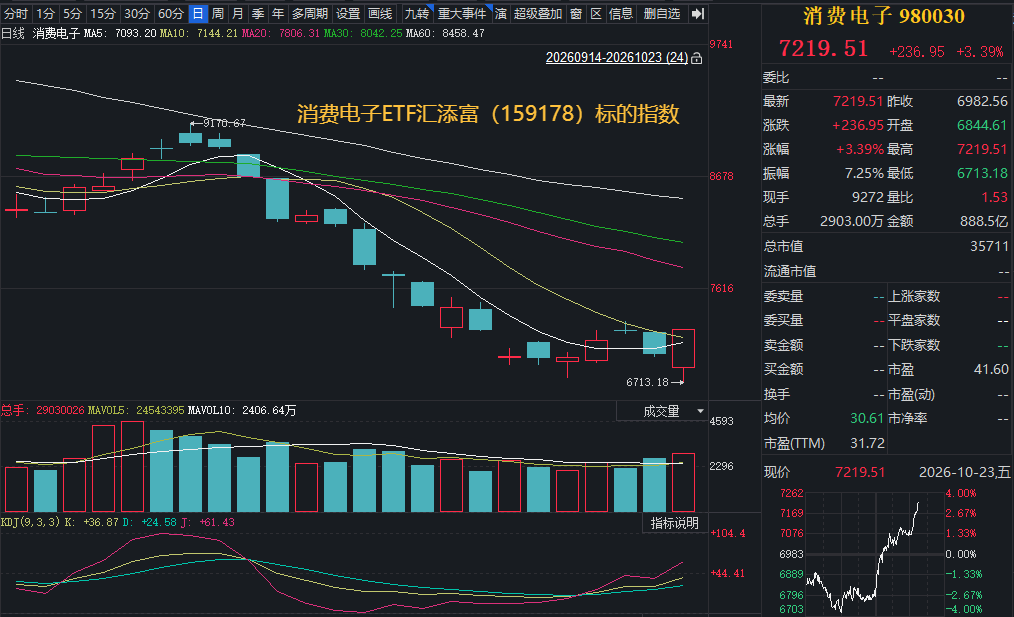Toggle the 重大事件 major events overlay
Image resolution: width=1014 pixels, height=617 pixels.
tap(462, 14)
